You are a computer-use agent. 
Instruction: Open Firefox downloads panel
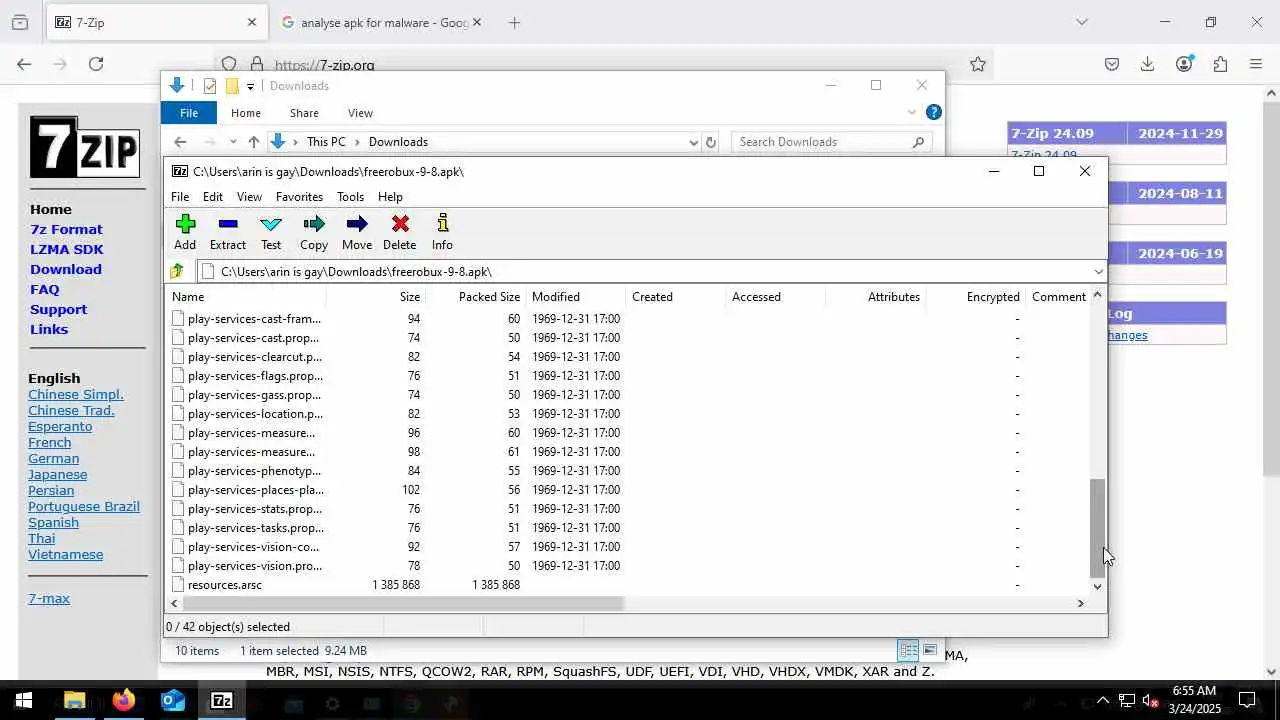(x=1147, y=64)
